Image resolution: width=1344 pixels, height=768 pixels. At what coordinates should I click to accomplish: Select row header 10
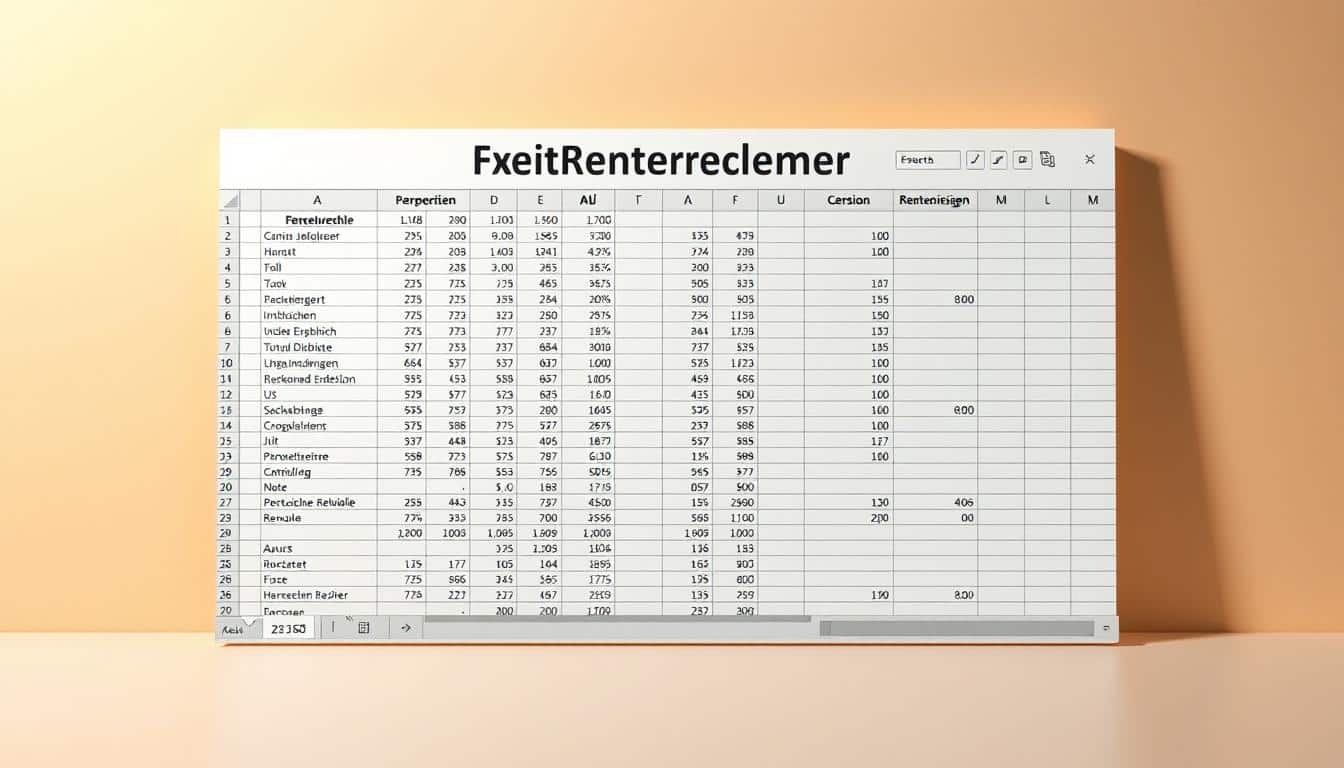[227, 363]
